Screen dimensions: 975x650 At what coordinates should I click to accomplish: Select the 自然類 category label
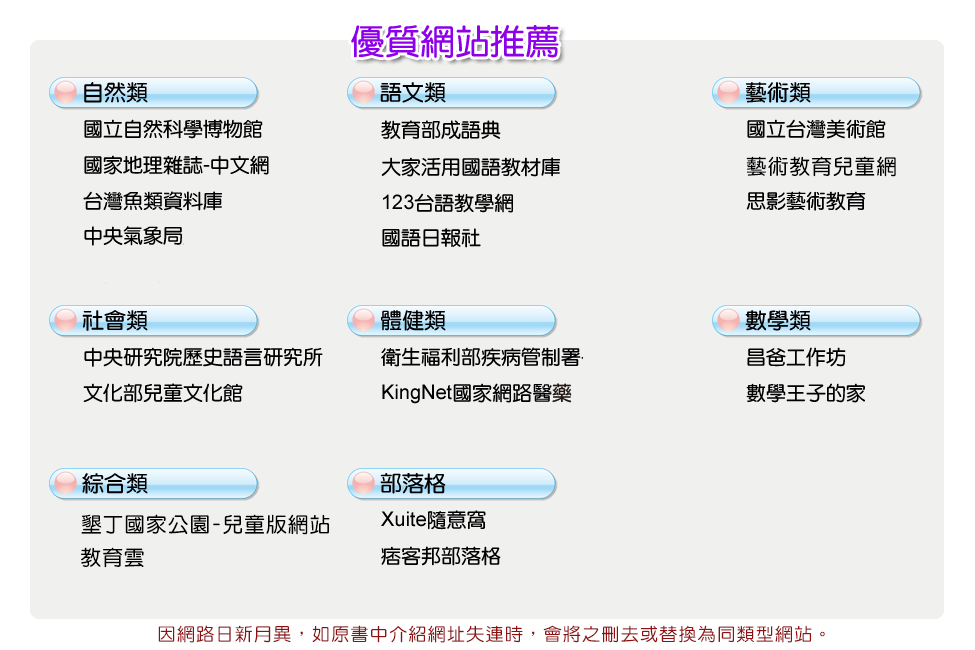tap(115, 93)
